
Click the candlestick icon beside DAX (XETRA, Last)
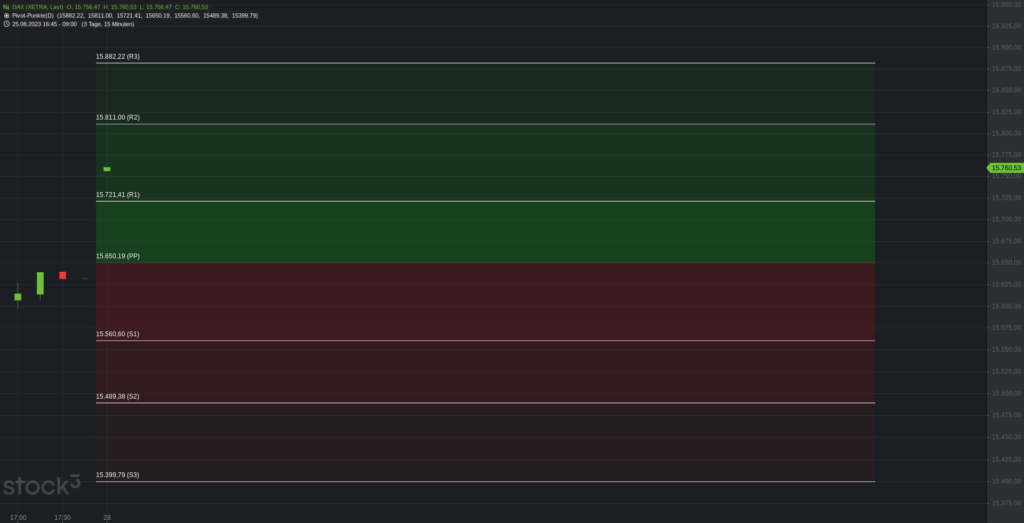6,7
